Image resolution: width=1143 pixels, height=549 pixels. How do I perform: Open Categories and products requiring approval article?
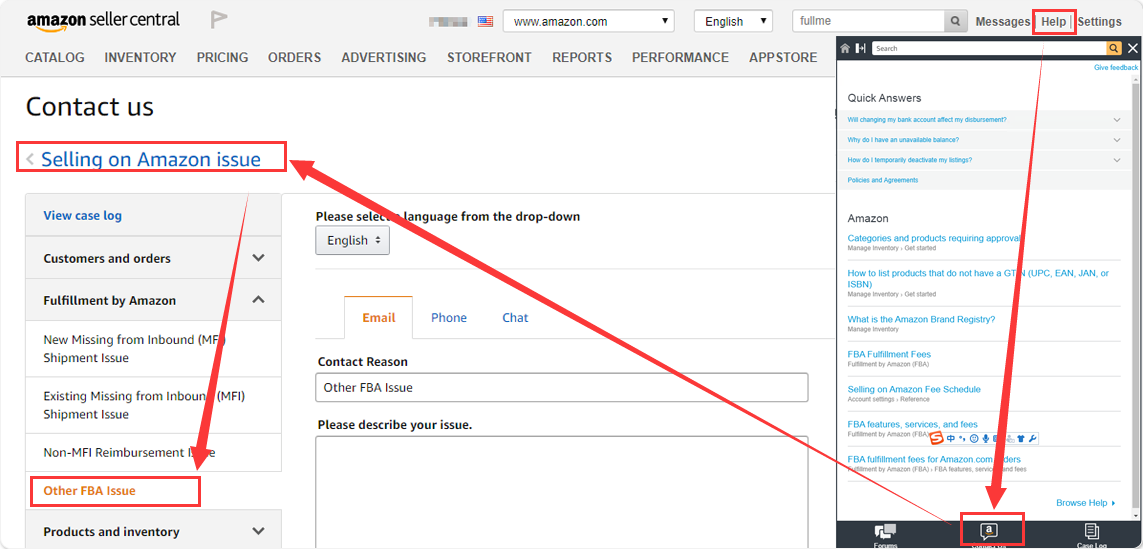coord(934,238)
